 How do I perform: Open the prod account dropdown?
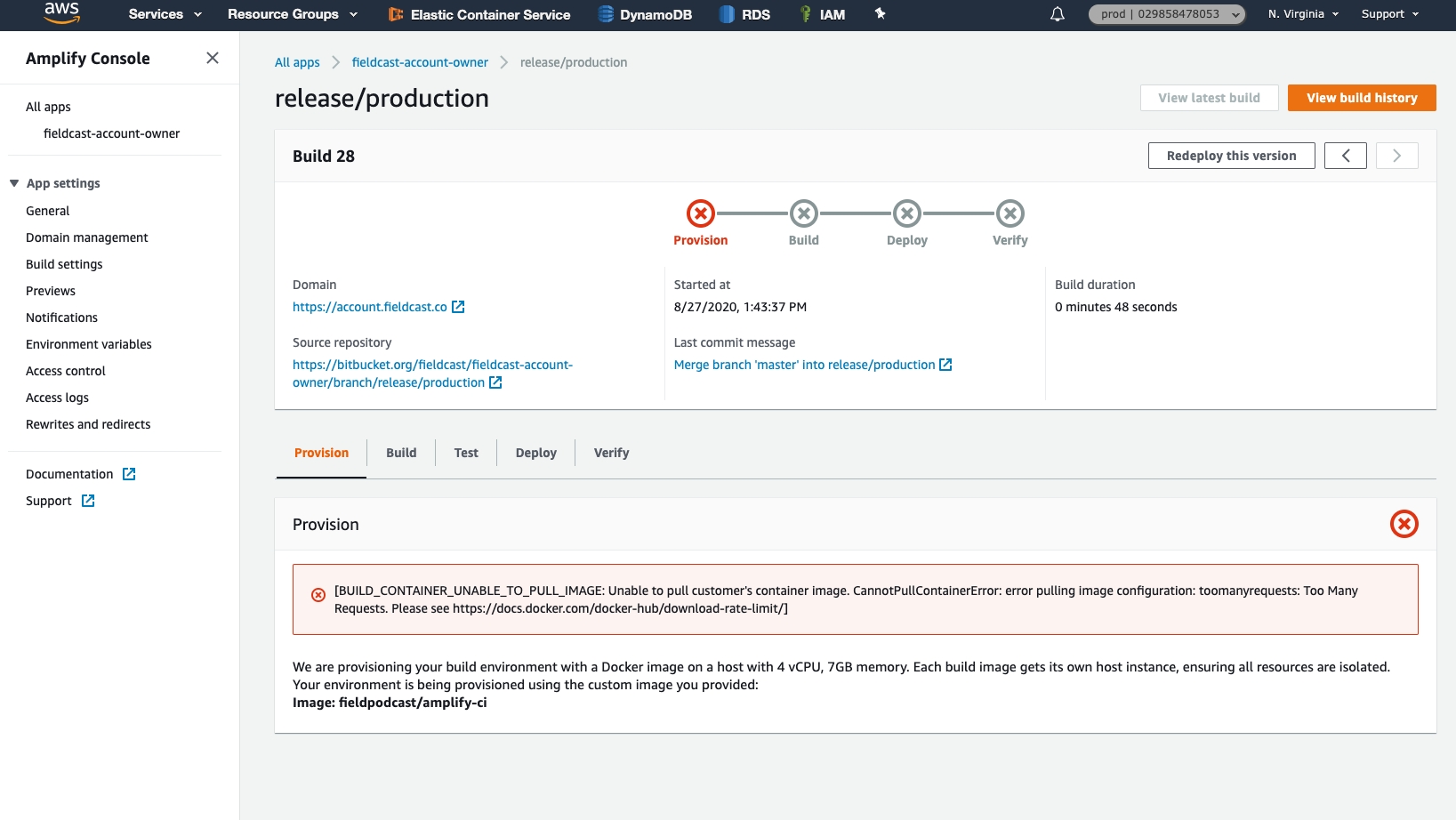click(x=1167, y=14)
